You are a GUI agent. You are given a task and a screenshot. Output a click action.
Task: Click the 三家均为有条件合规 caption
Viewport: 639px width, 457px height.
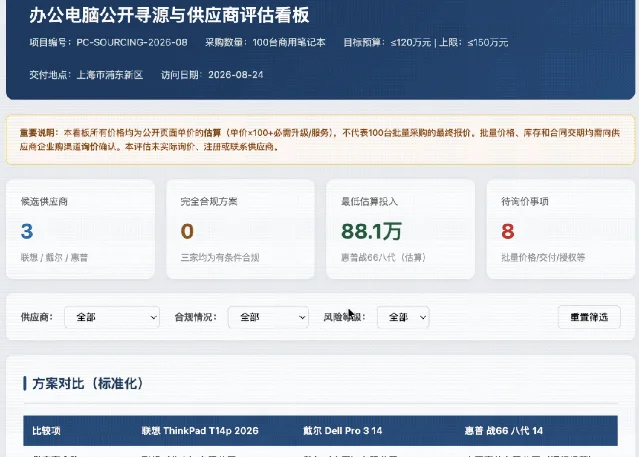tap(220, 258)
